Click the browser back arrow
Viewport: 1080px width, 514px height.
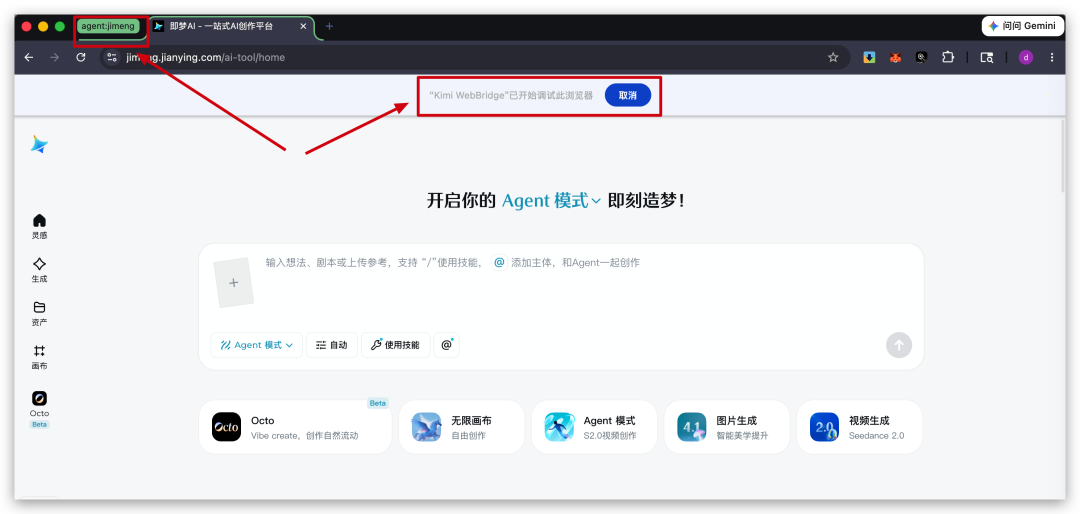(x=28, y=57)
